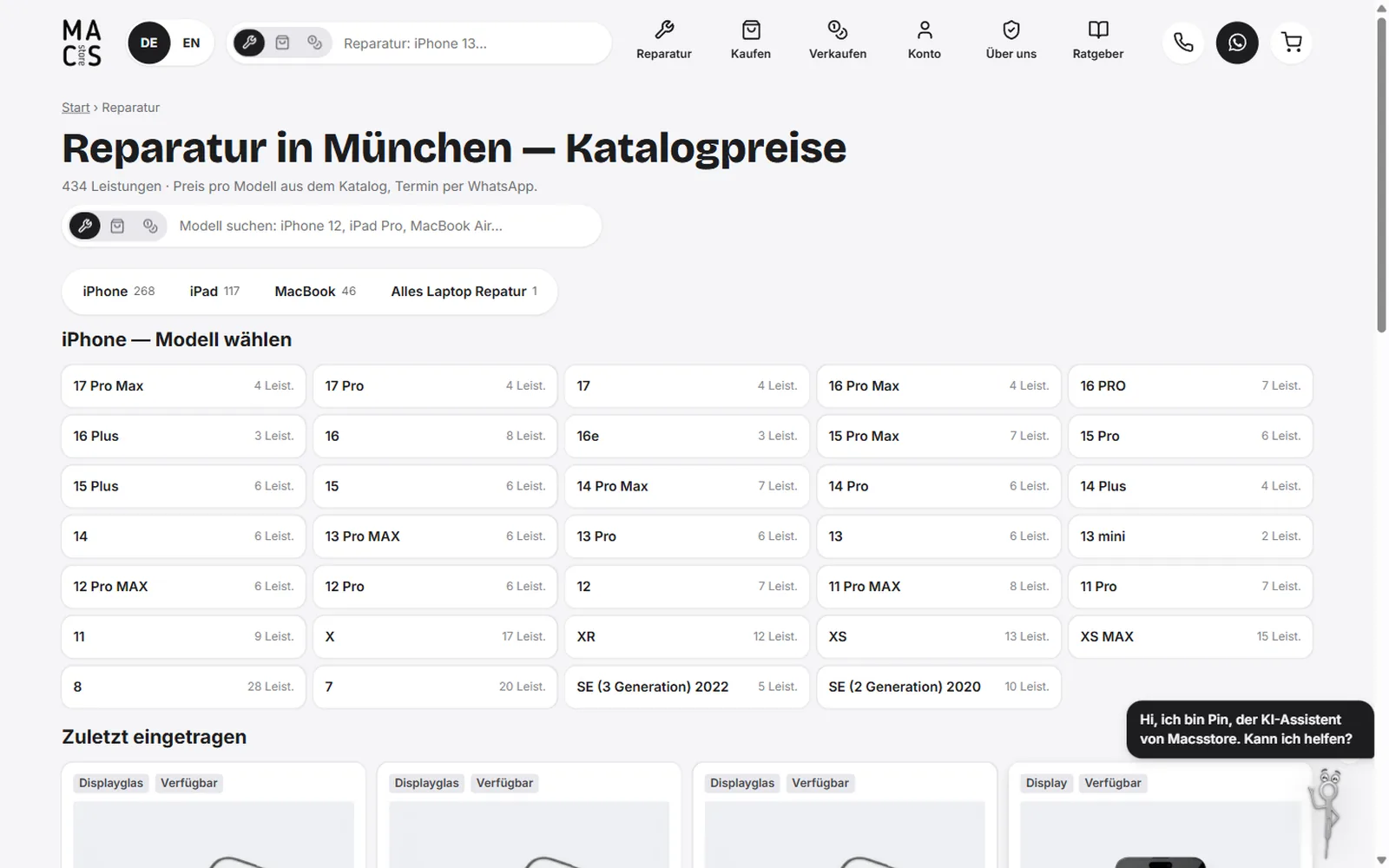The width and height of the screenshot is (1389, 868).
Task: Open the Ratgeber book nav item
Action: pos(1098,41)
